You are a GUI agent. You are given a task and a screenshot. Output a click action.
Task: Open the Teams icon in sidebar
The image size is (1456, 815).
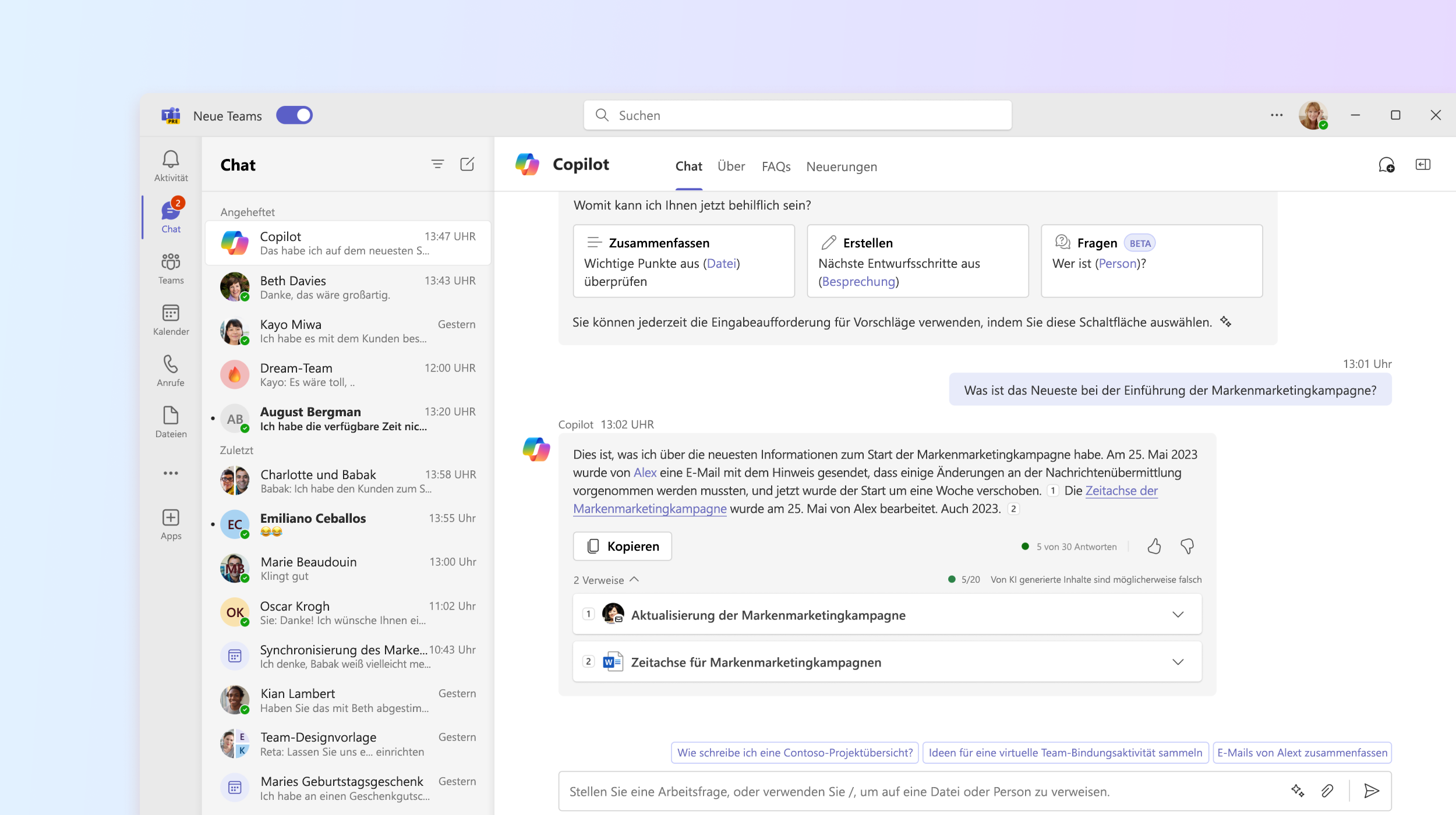tap(171, 261)
